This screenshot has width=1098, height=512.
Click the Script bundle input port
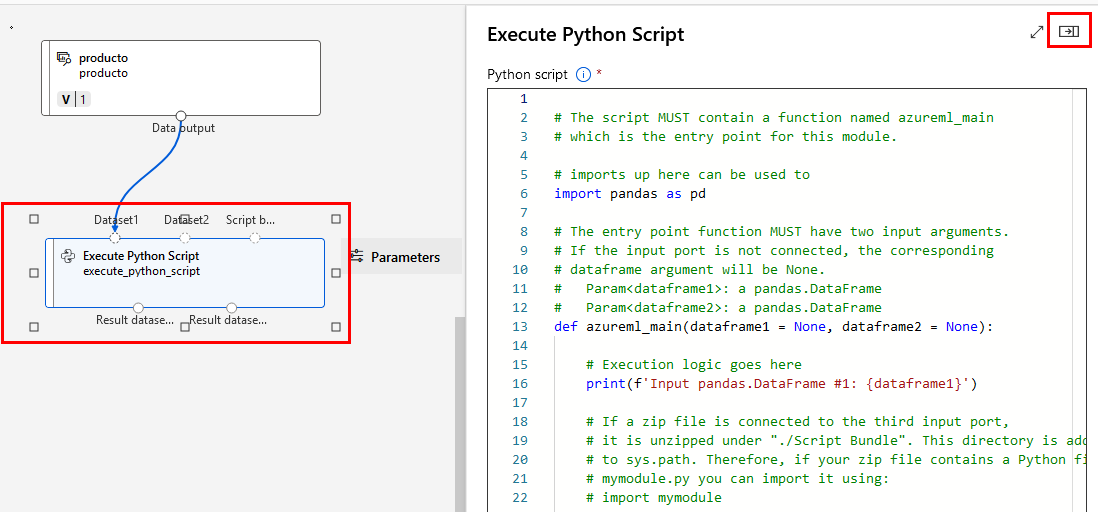pos(255,238)
